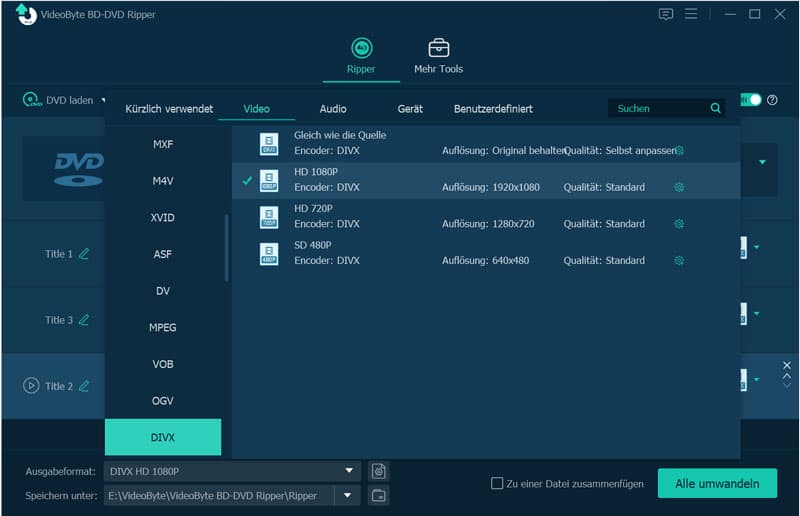Select MXF format in the list
The width and height of the screenshot is (800, 516).
click(163, 144)
